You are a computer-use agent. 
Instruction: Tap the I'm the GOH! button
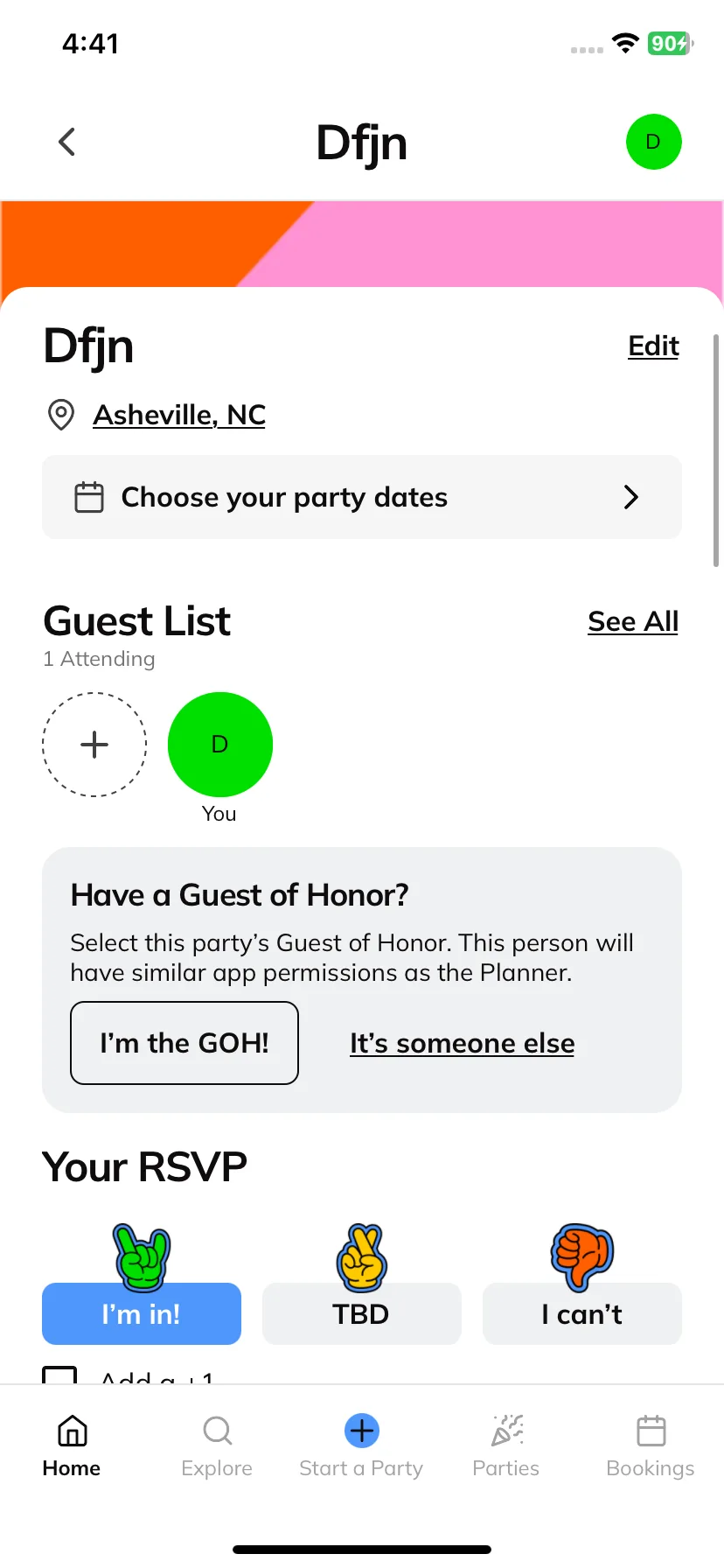184,1043
